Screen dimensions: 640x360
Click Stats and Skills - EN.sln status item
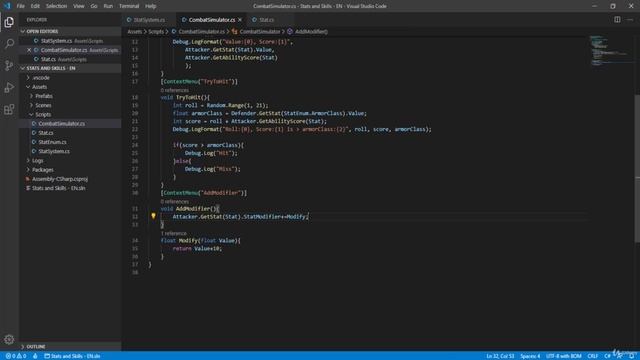[x=72, y=356]
